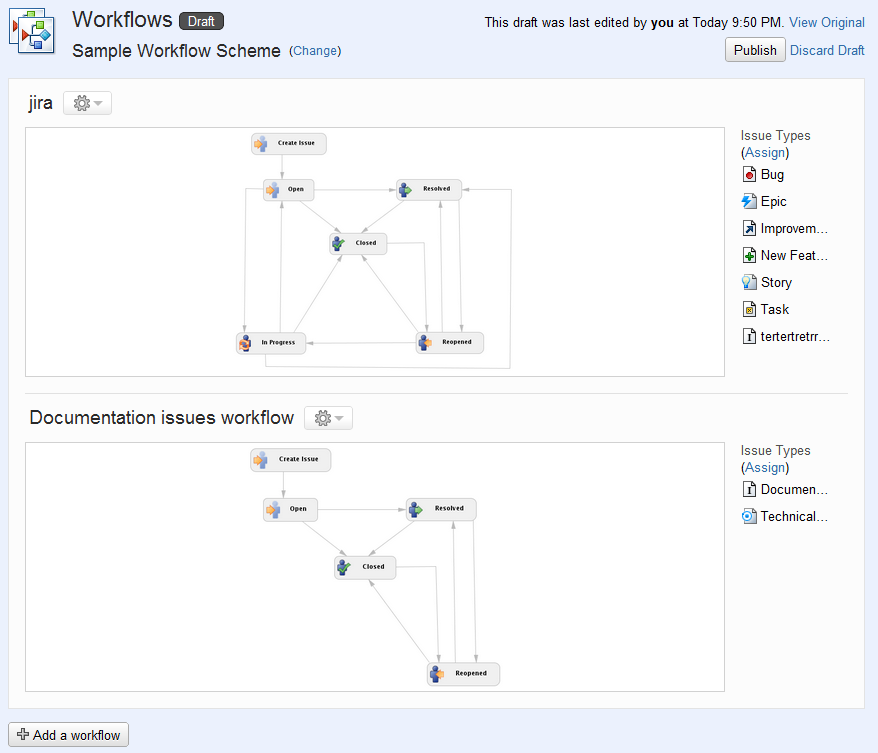The image size is (878, 753).
Task: Click Closed node in Documentation workflow diagram
Action: (x=365, y=567)
